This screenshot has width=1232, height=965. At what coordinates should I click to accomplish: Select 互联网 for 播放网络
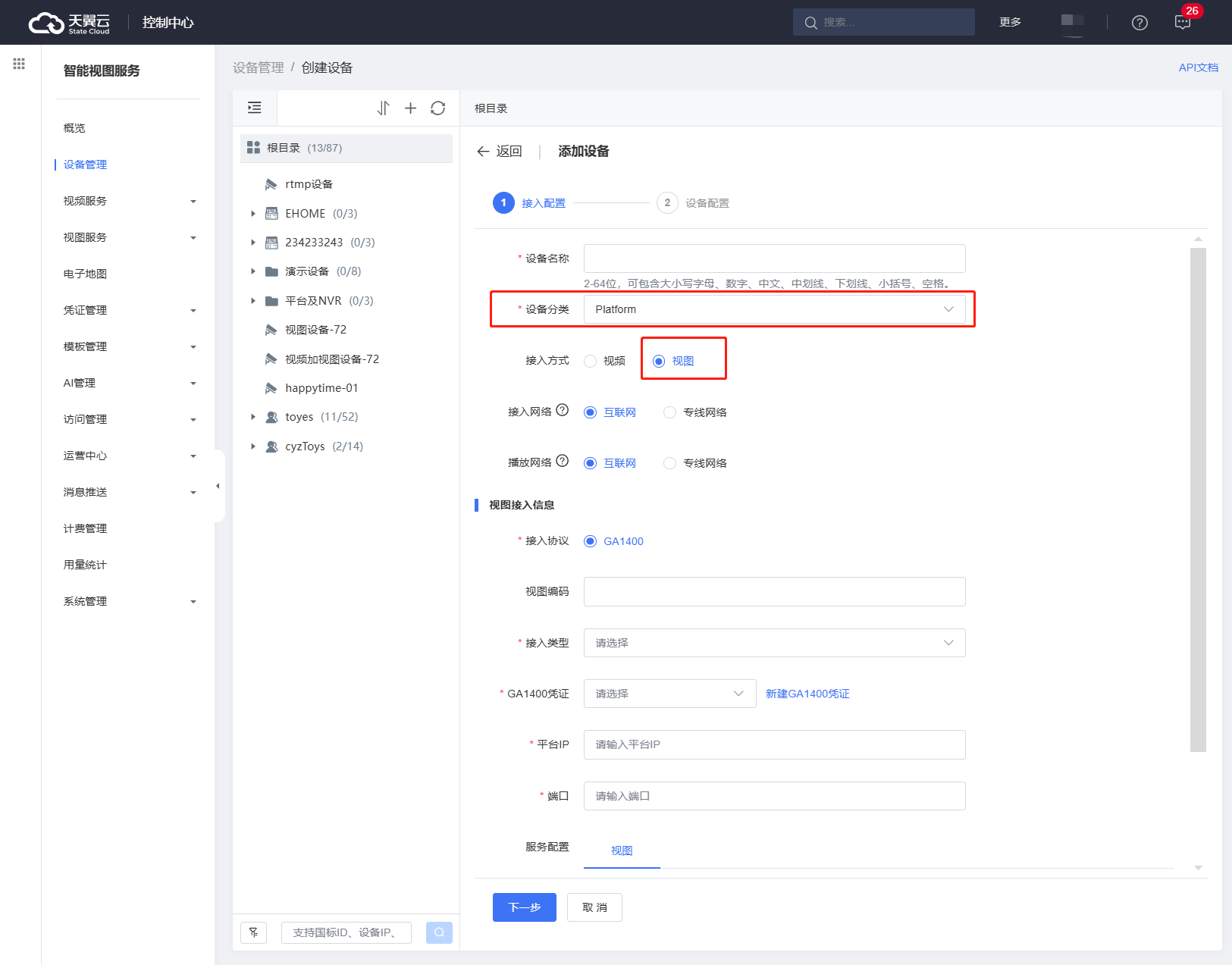click(x=610, y=463)
